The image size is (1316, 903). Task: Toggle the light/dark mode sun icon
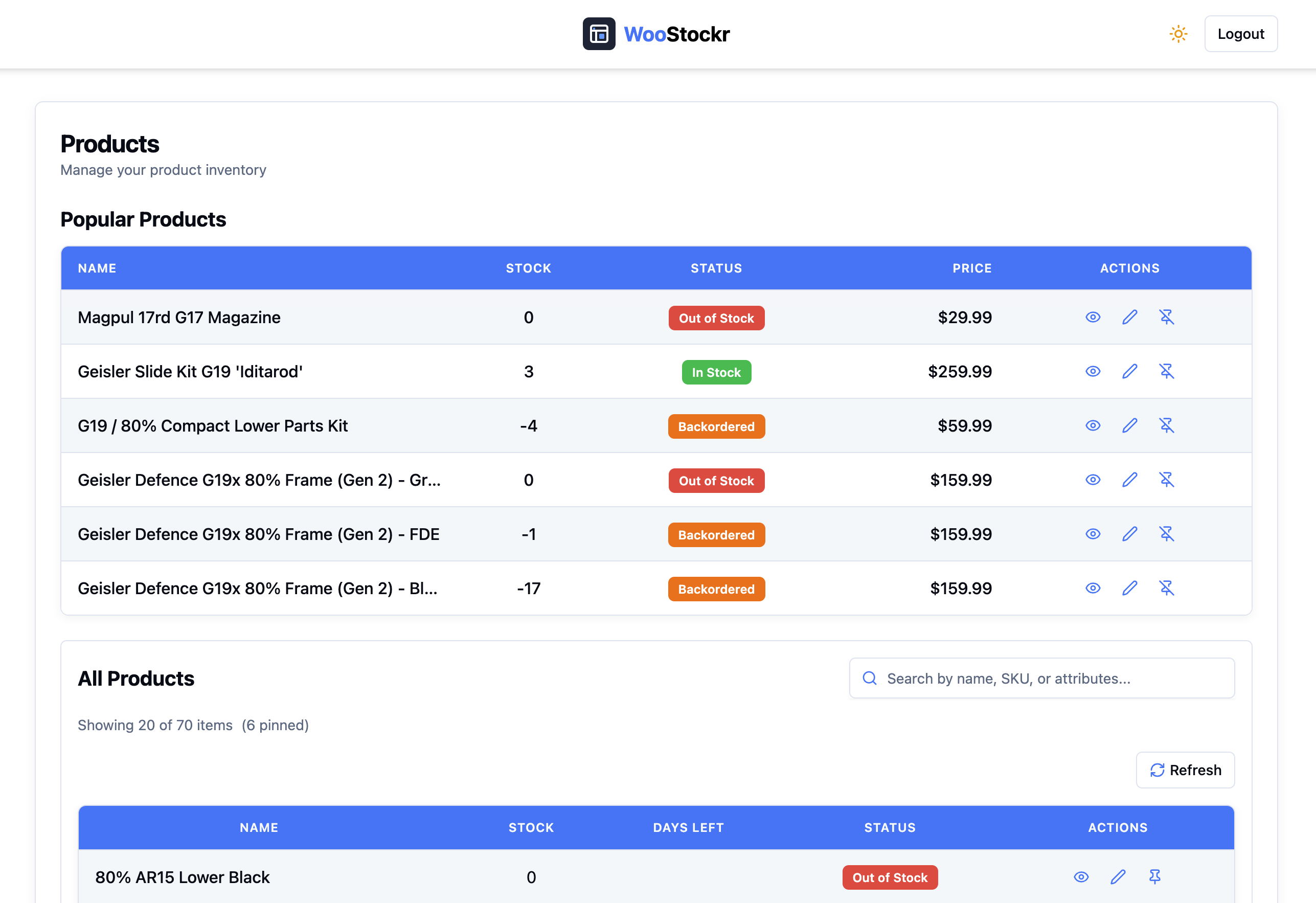(x=1178, y=34)
